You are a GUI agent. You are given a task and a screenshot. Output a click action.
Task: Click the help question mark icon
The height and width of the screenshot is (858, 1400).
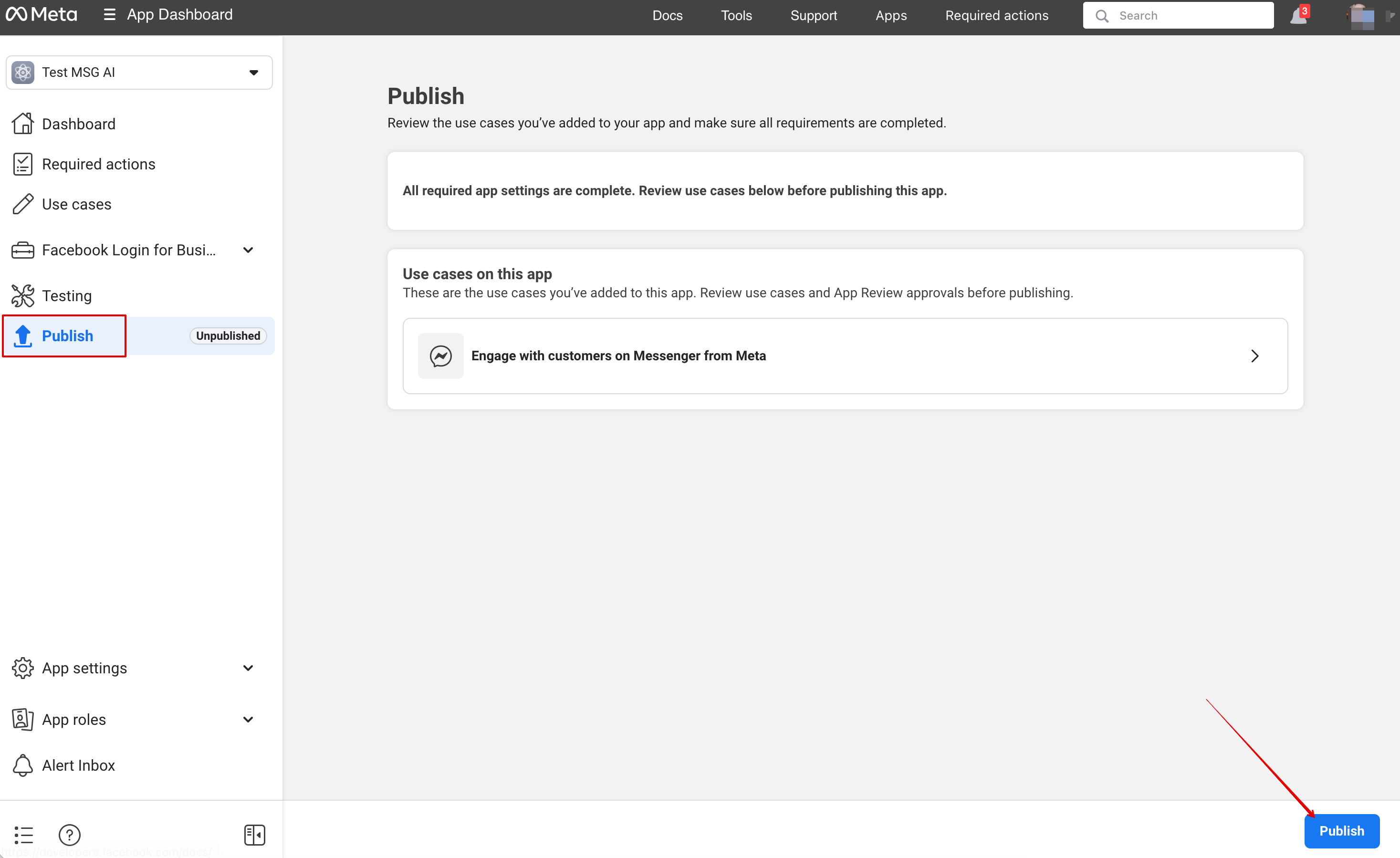point(69,834)
